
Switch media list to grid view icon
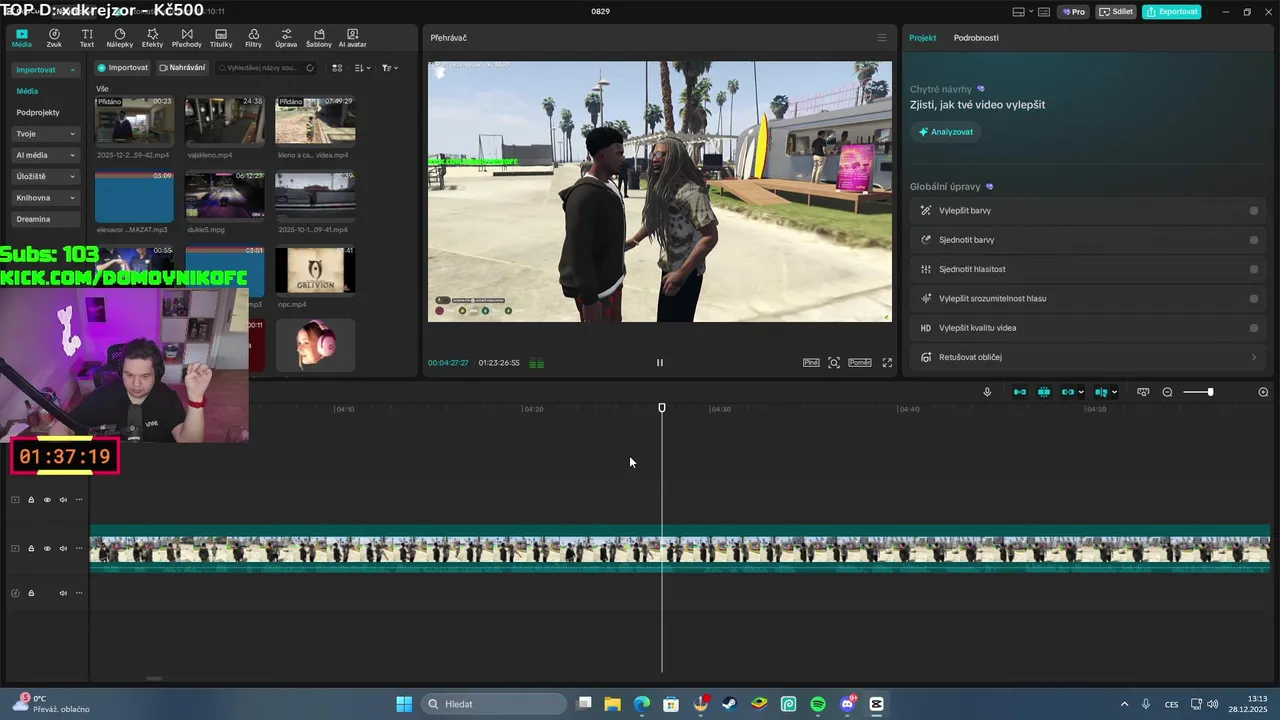(337, 68)
